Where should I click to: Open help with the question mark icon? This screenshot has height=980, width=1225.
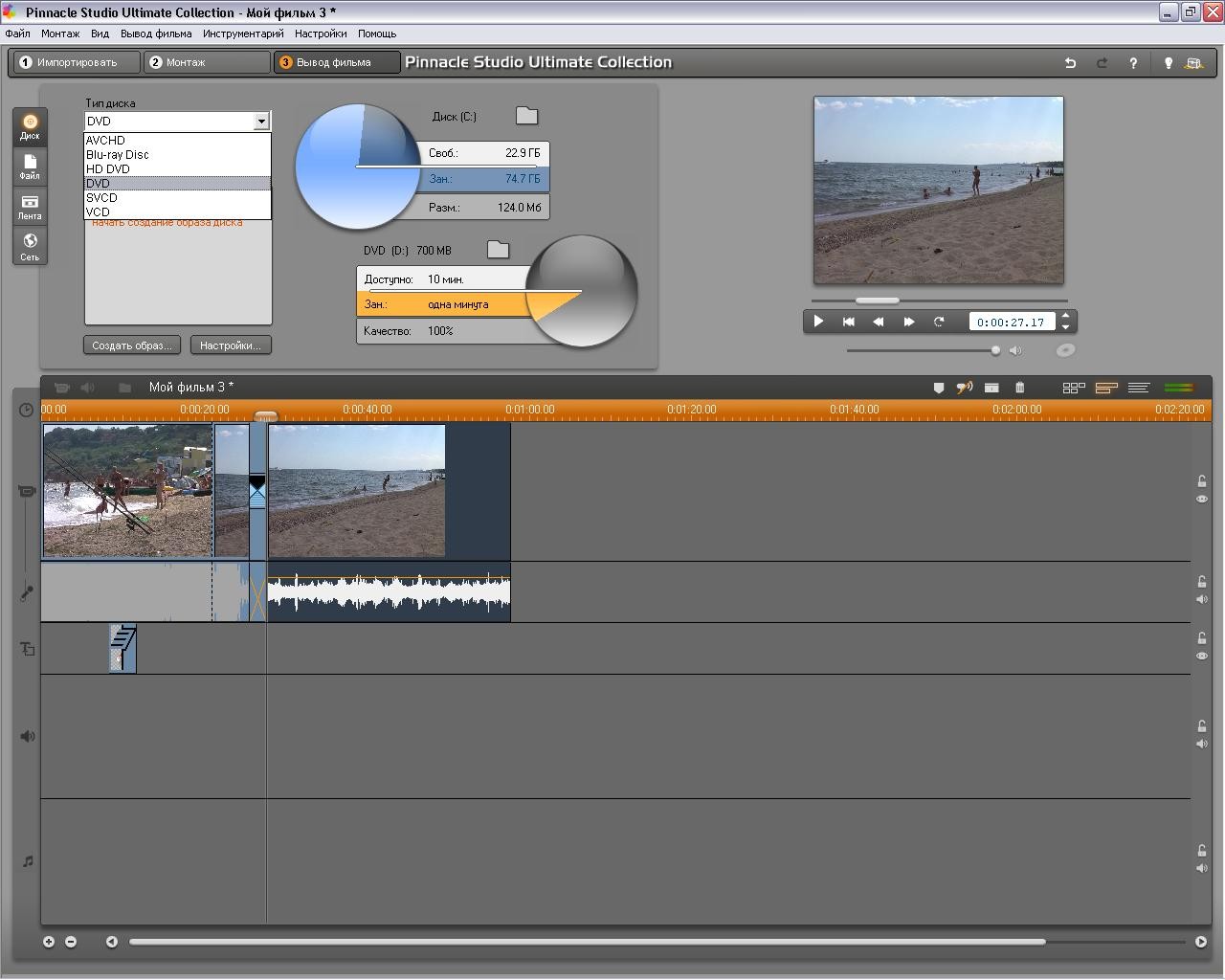(1133, 63)
